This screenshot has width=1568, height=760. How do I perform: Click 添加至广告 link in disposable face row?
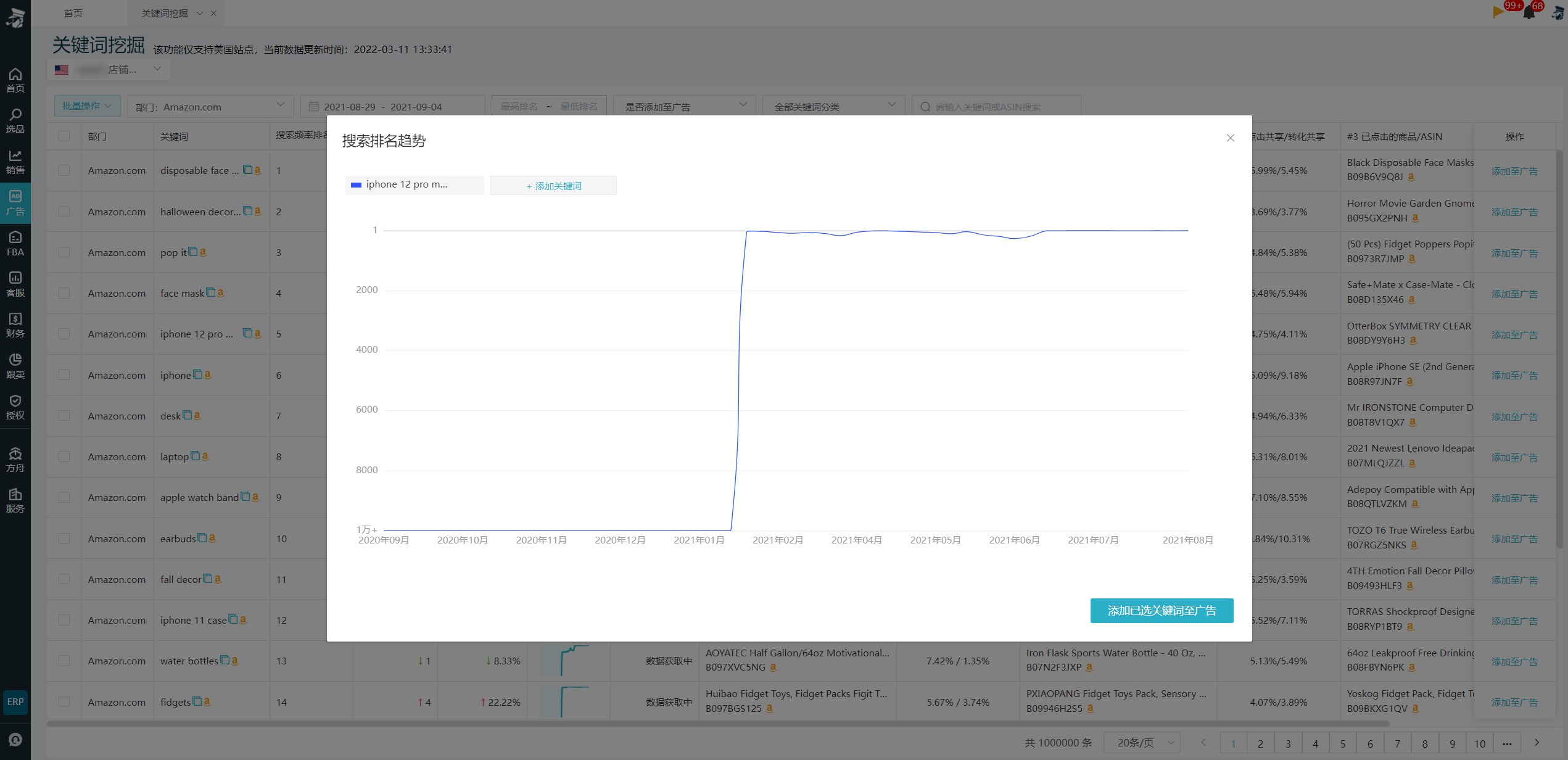click(1514, 171)
